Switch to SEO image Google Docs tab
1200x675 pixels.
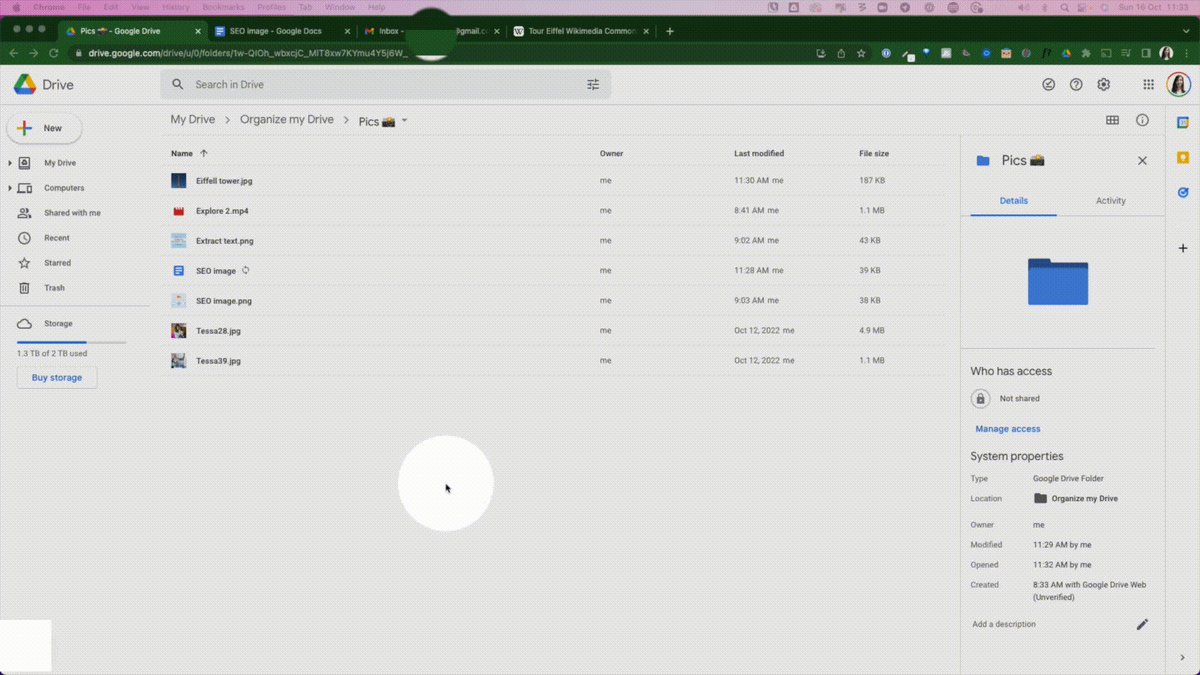[x=281, y=31]
